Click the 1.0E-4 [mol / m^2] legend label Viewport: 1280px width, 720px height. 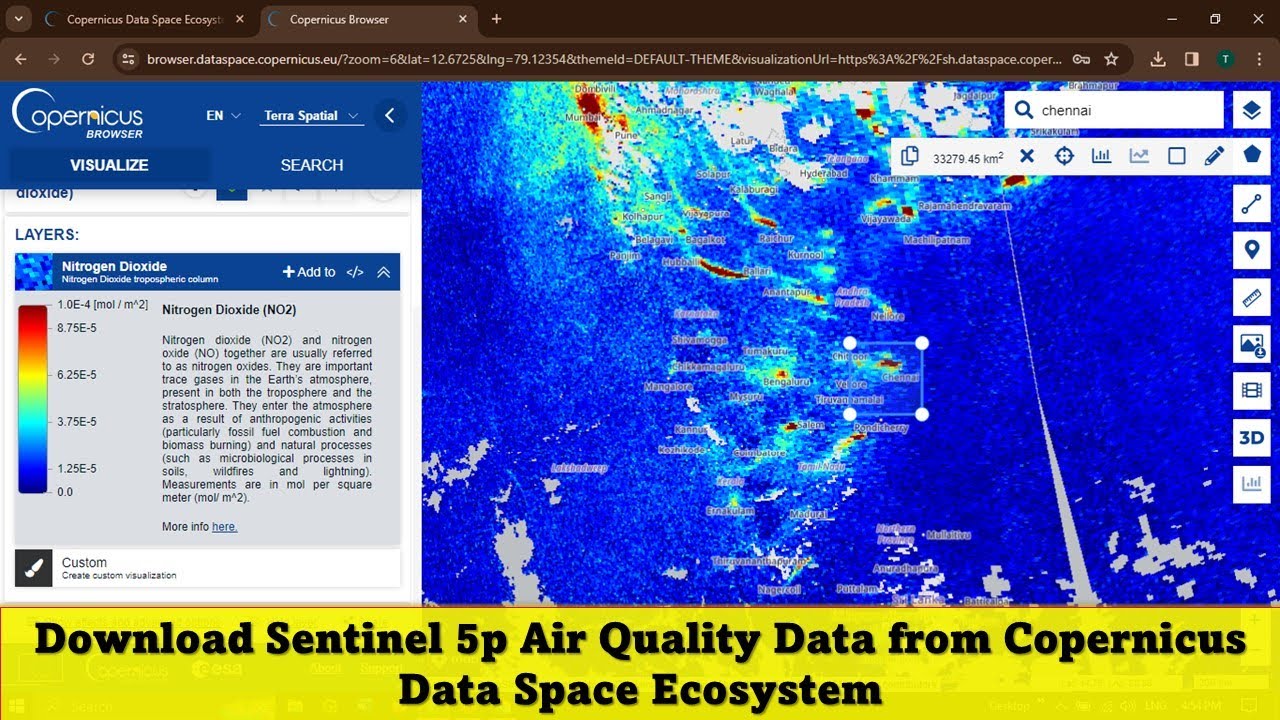click(102, 305)
